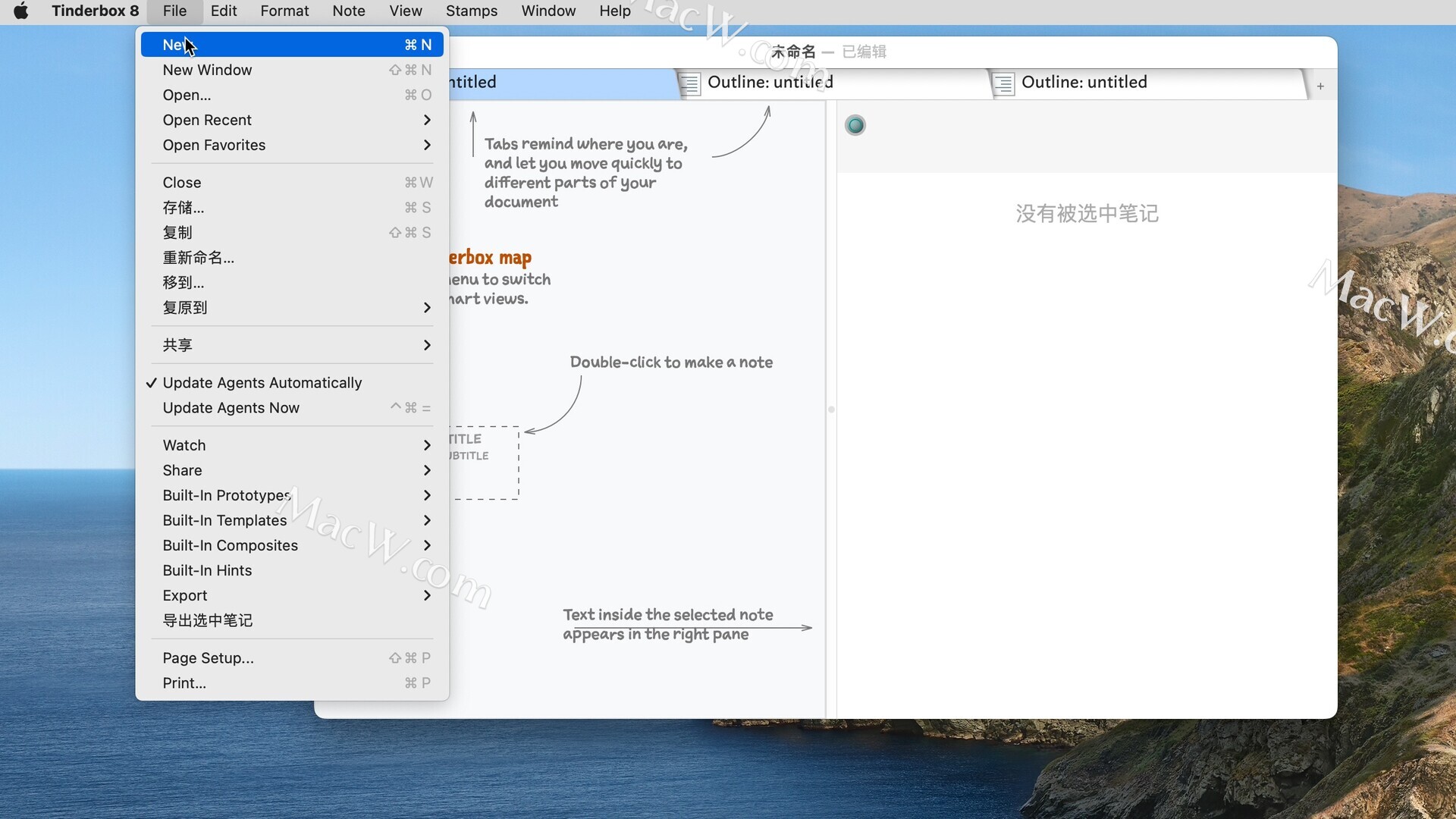Choose 导出选中笔记 menu item
This screenshot has width=1456, height=819.
292,620
